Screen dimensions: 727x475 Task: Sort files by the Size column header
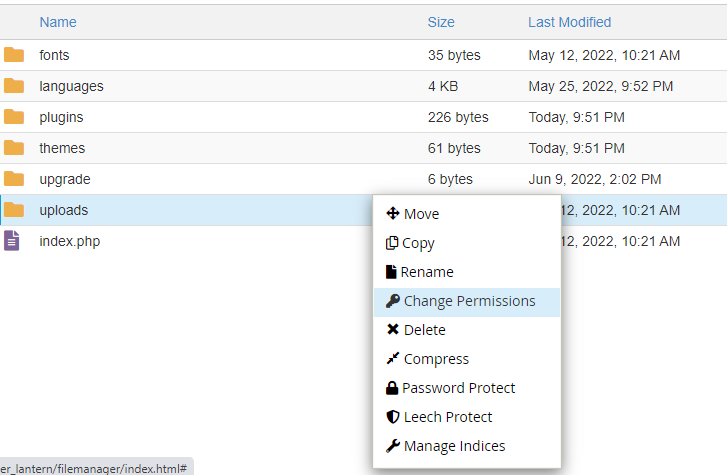[441, 22]
